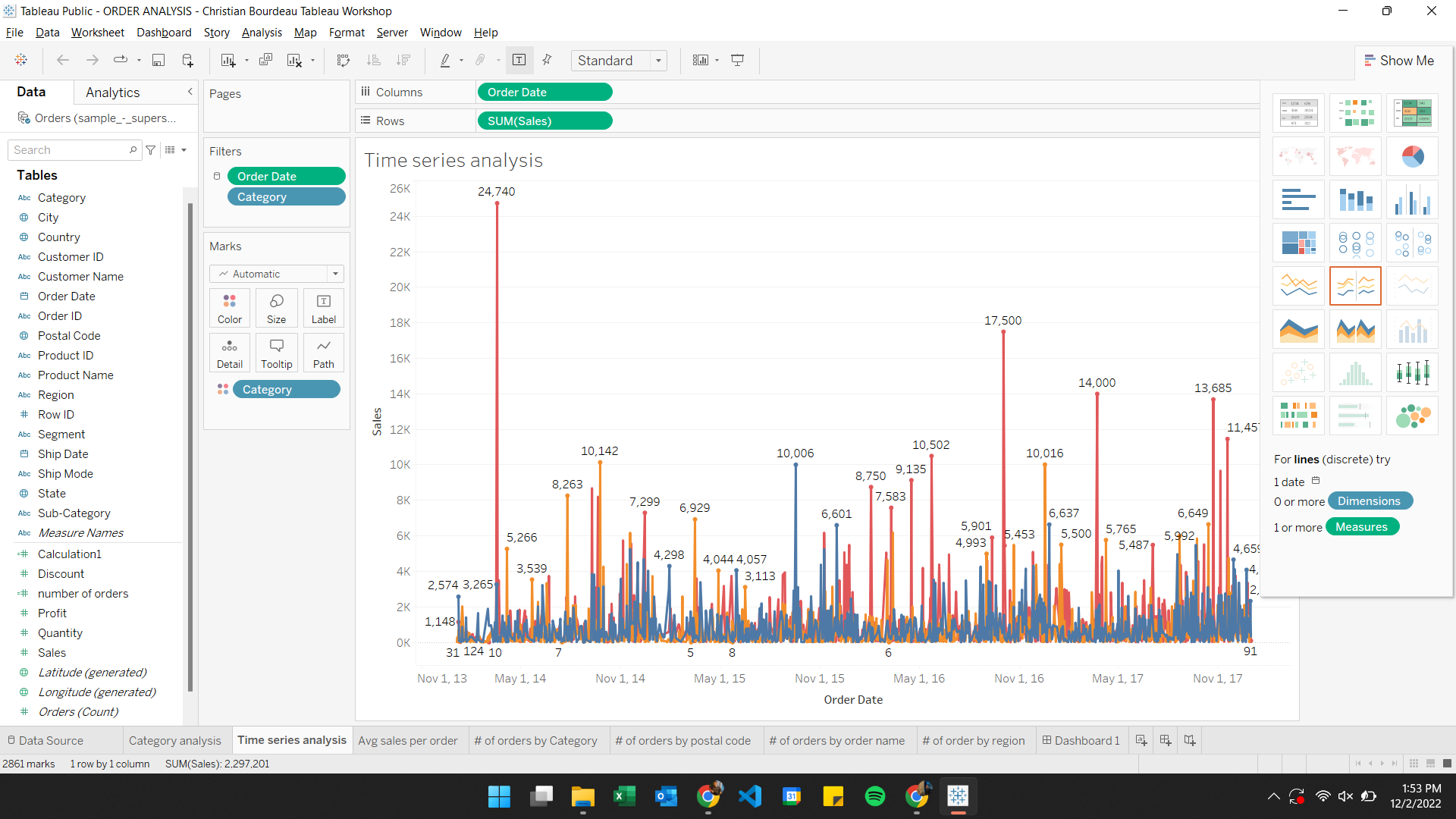Select the Swap Rows and Columns icon
1456x819 pixels.
click(344, 60)
